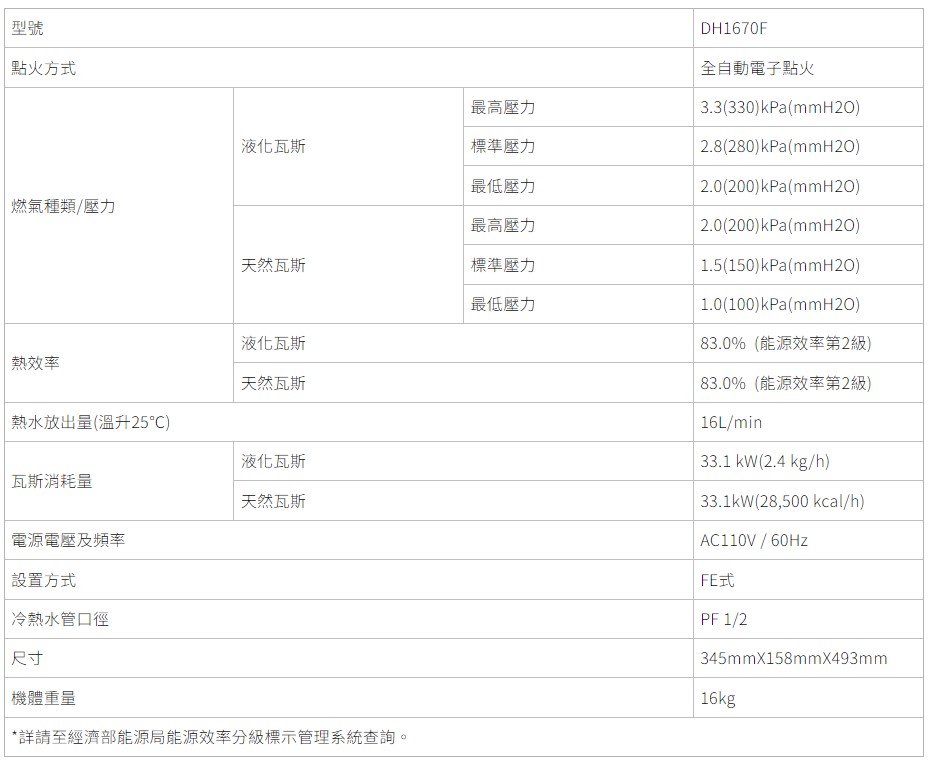Click the 詳請至經濟部能源局 footnote text
The width and height of the screenshot is (931, 760).
209,738
